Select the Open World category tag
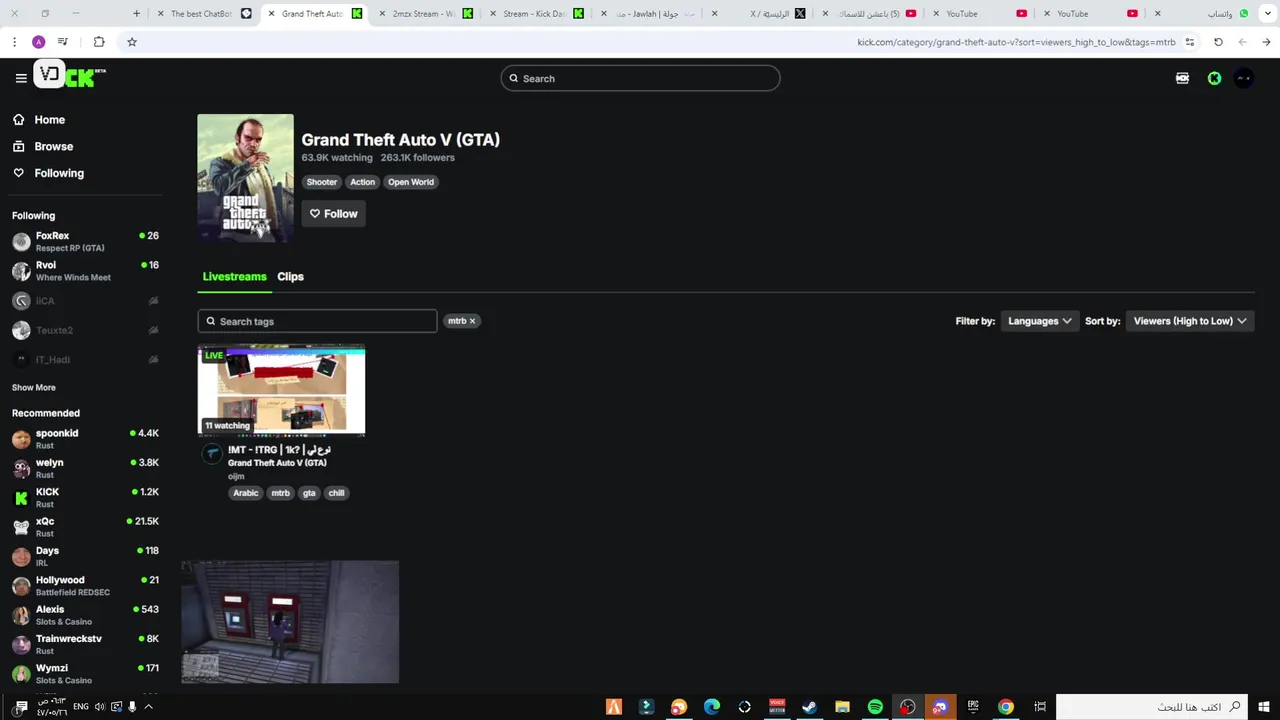 pos(411,182)
